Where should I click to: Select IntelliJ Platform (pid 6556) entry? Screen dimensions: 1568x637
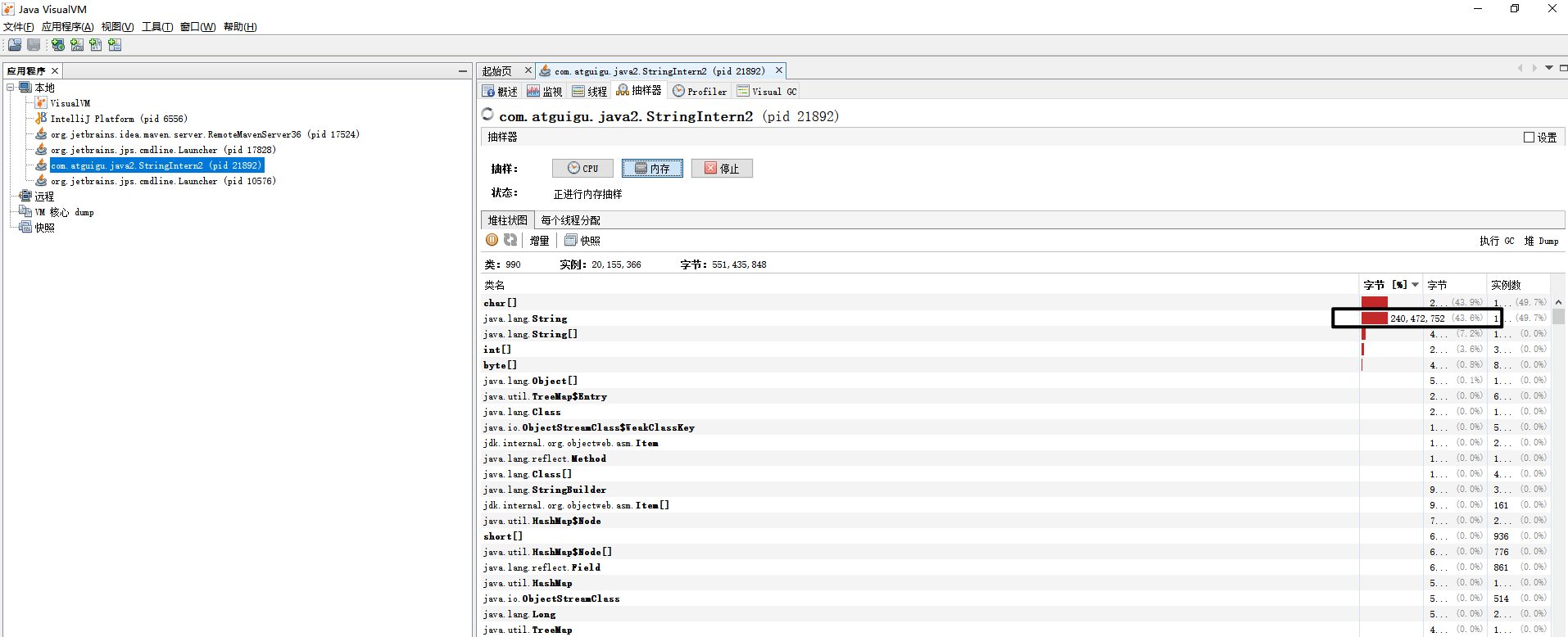(x=119, y=119)
